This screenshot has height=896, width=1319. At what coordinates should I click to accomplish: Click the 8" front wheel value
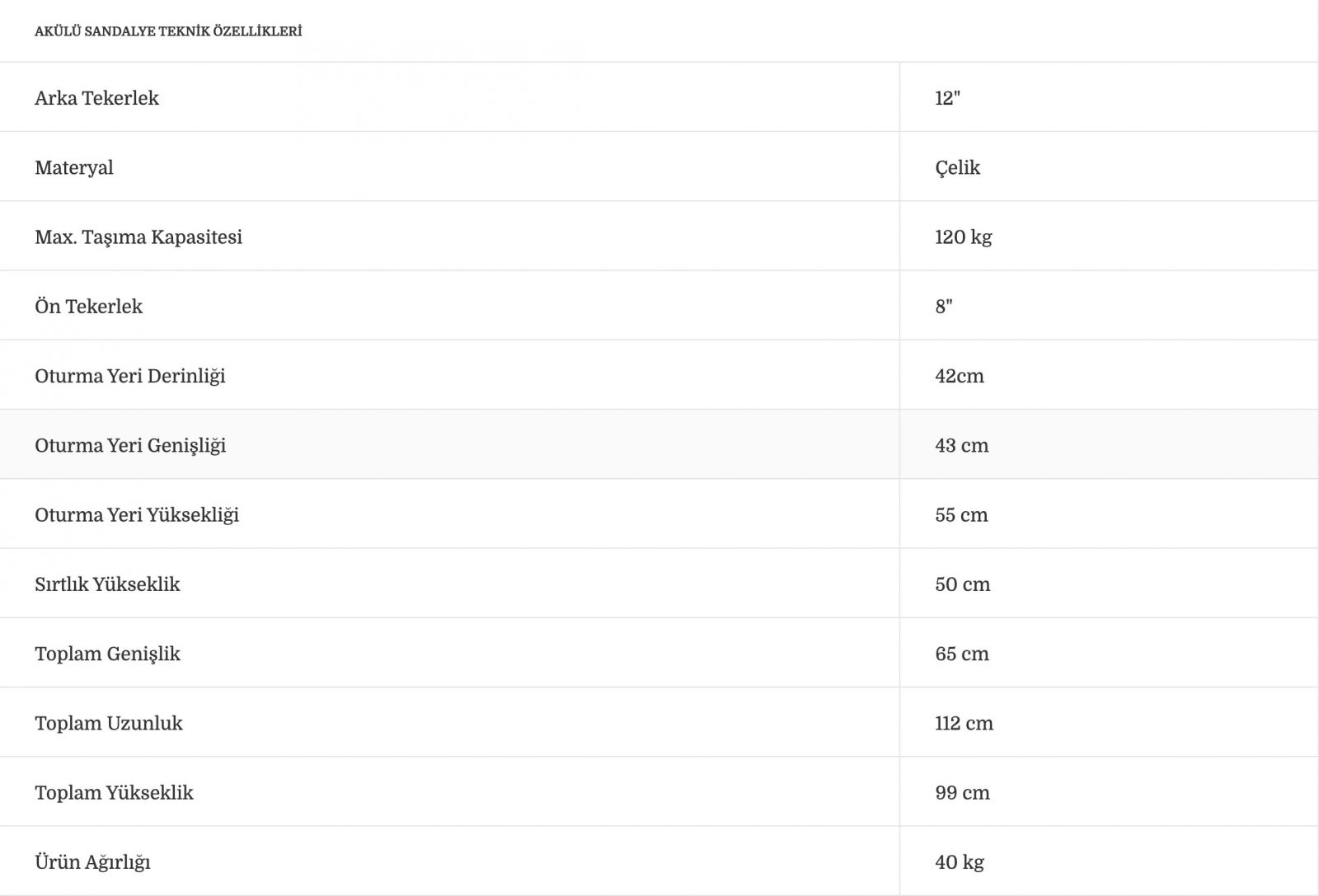[944, 306]
